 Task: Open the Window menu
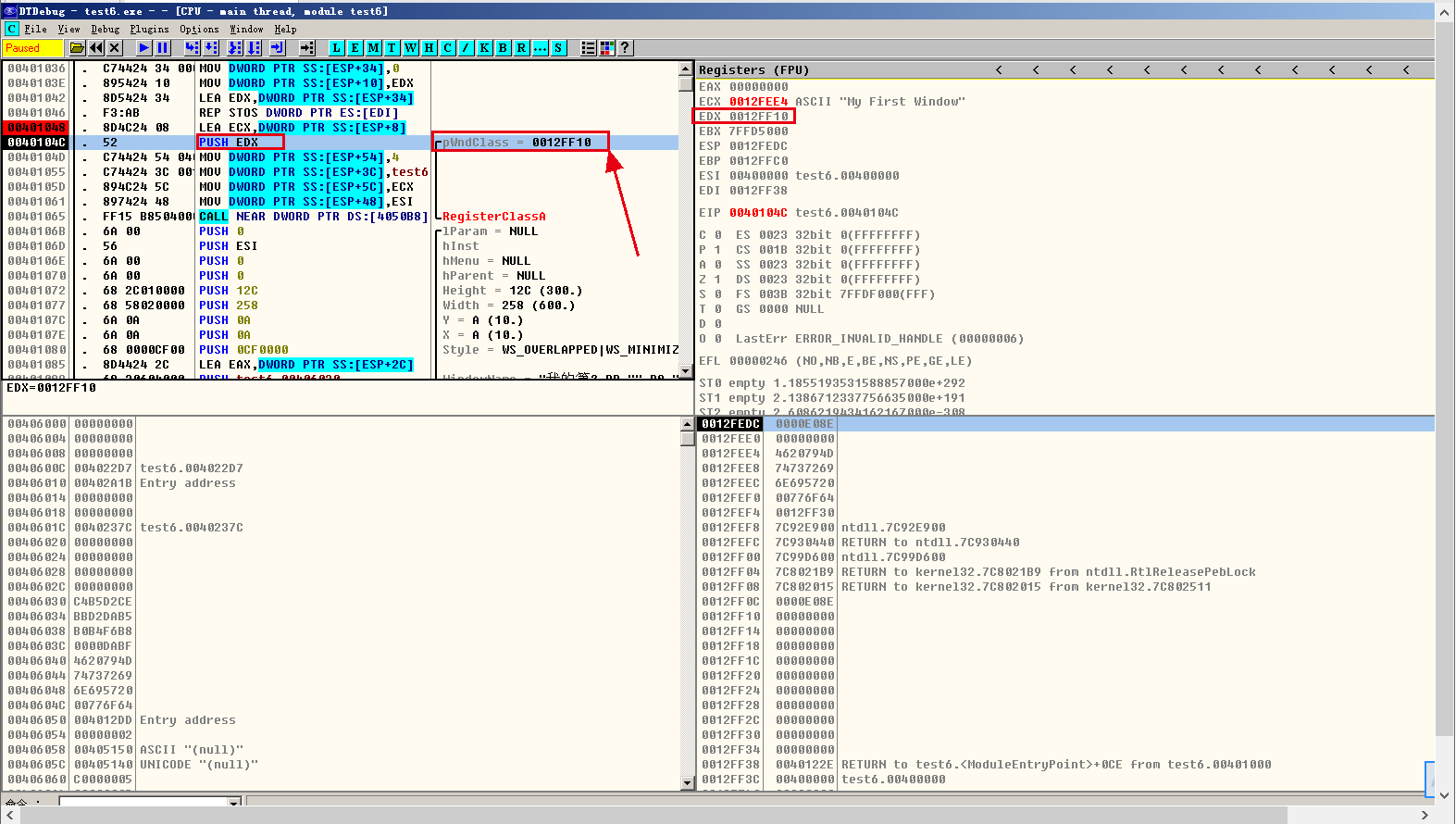click(x=246, y=29)
